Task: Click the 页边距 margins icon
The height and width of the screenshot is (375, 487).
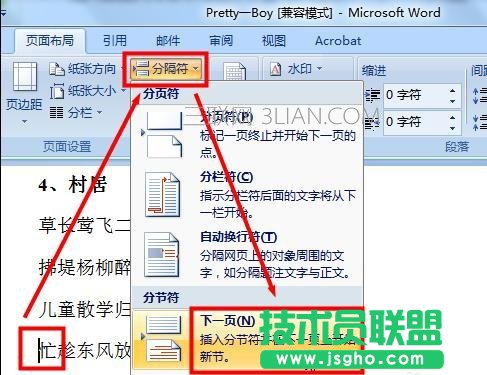Action: tap(24, 77)
